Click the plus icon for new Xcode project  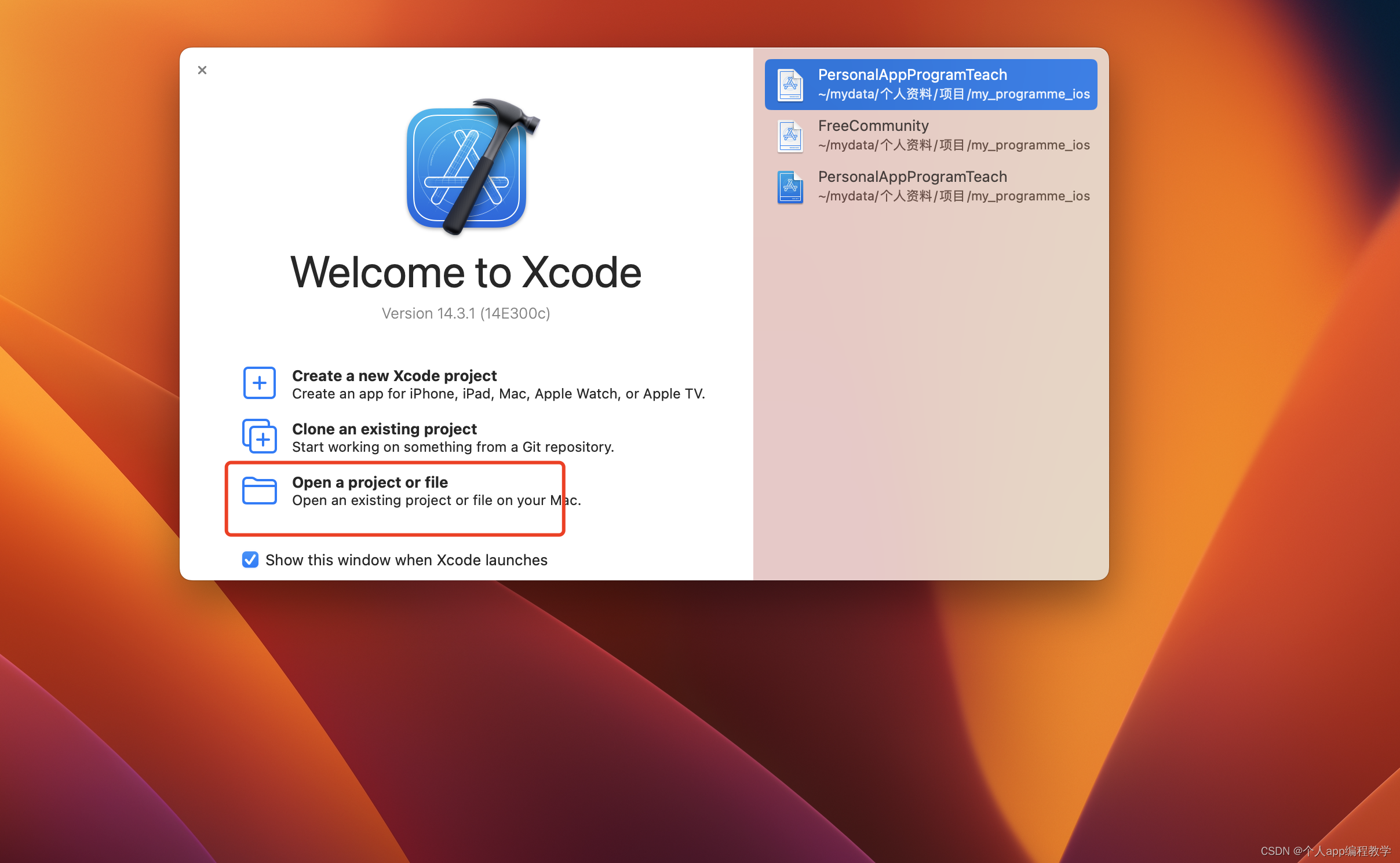[x=259, y=383]
